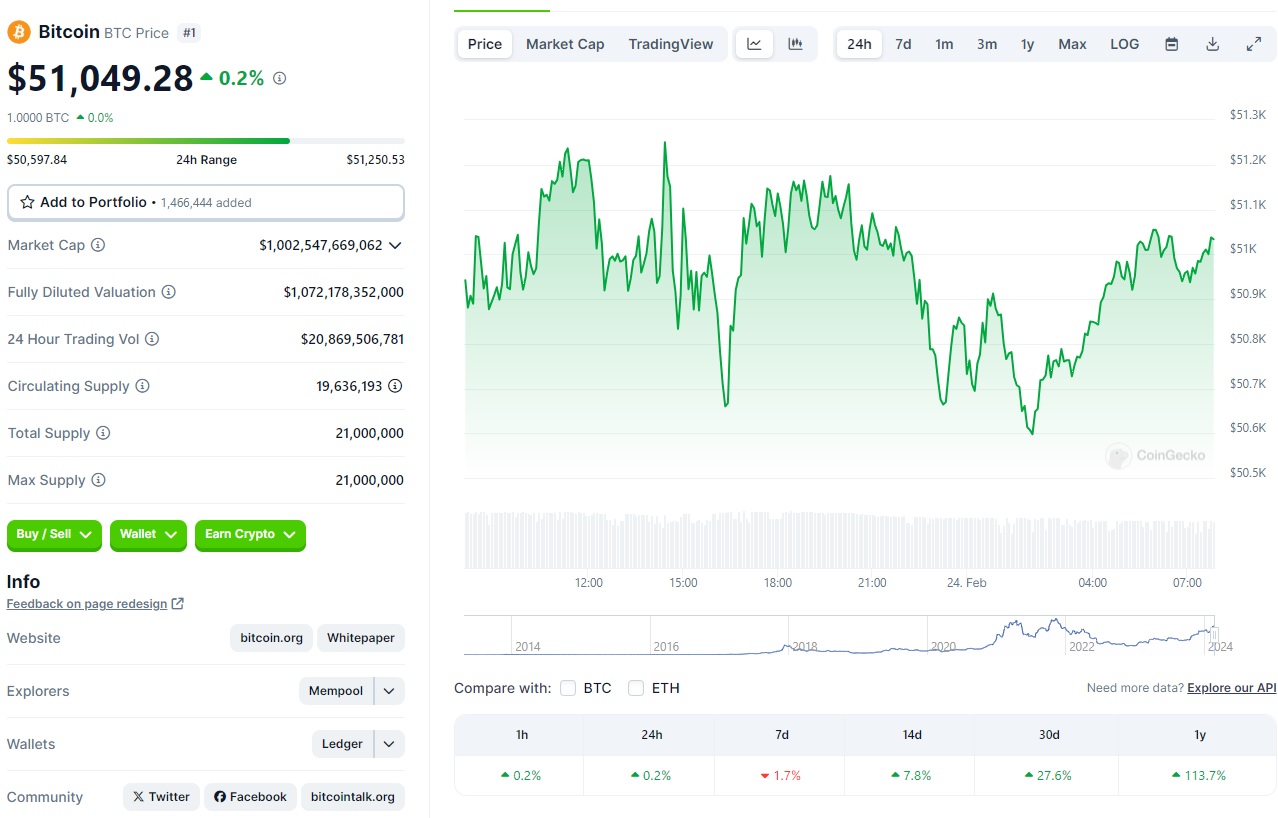Switch to candlestick chart icon

tap(795, 44)
